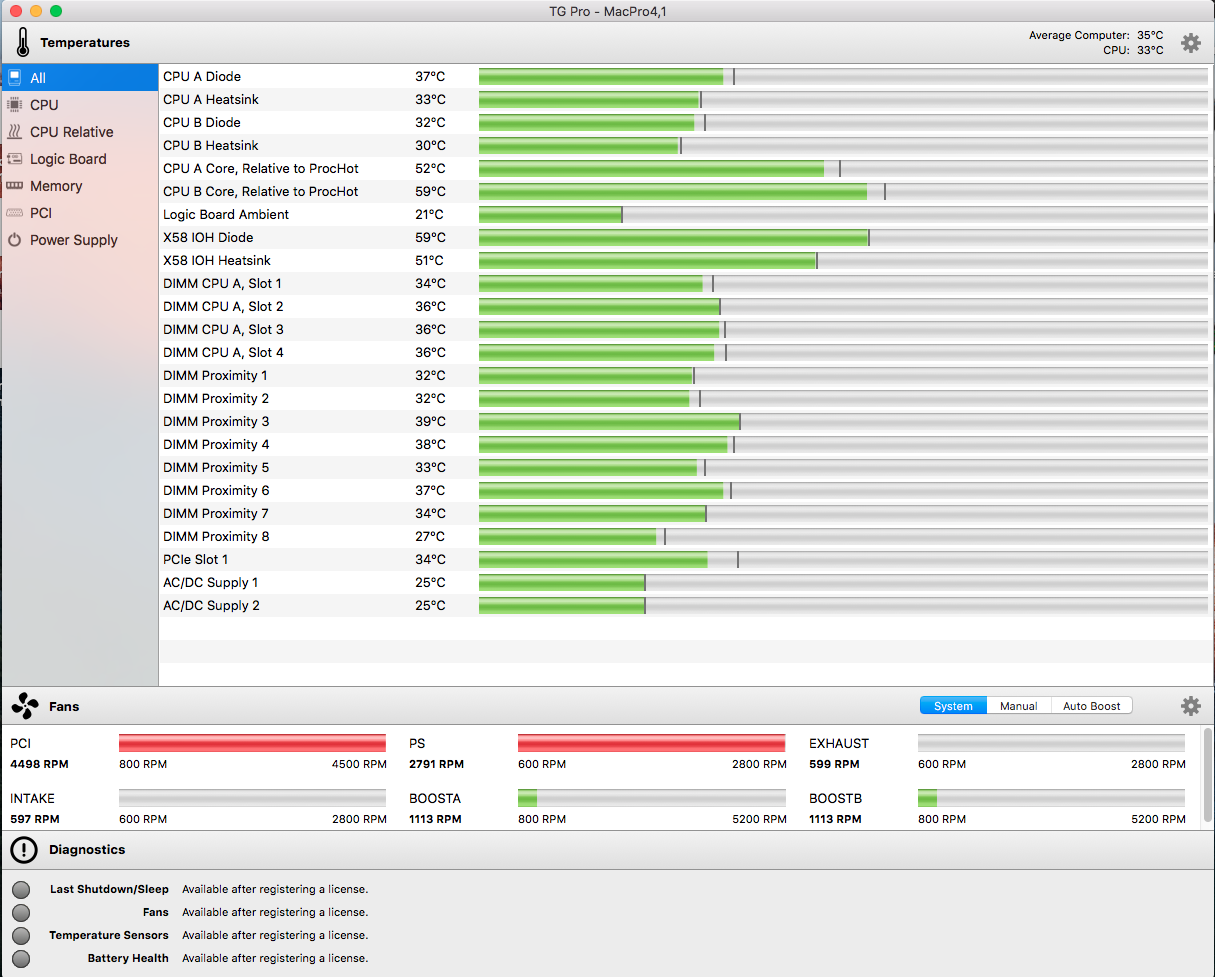Select DIMM CPU A, Slot 4 row

pyautogui.click(x=686, y=352)
